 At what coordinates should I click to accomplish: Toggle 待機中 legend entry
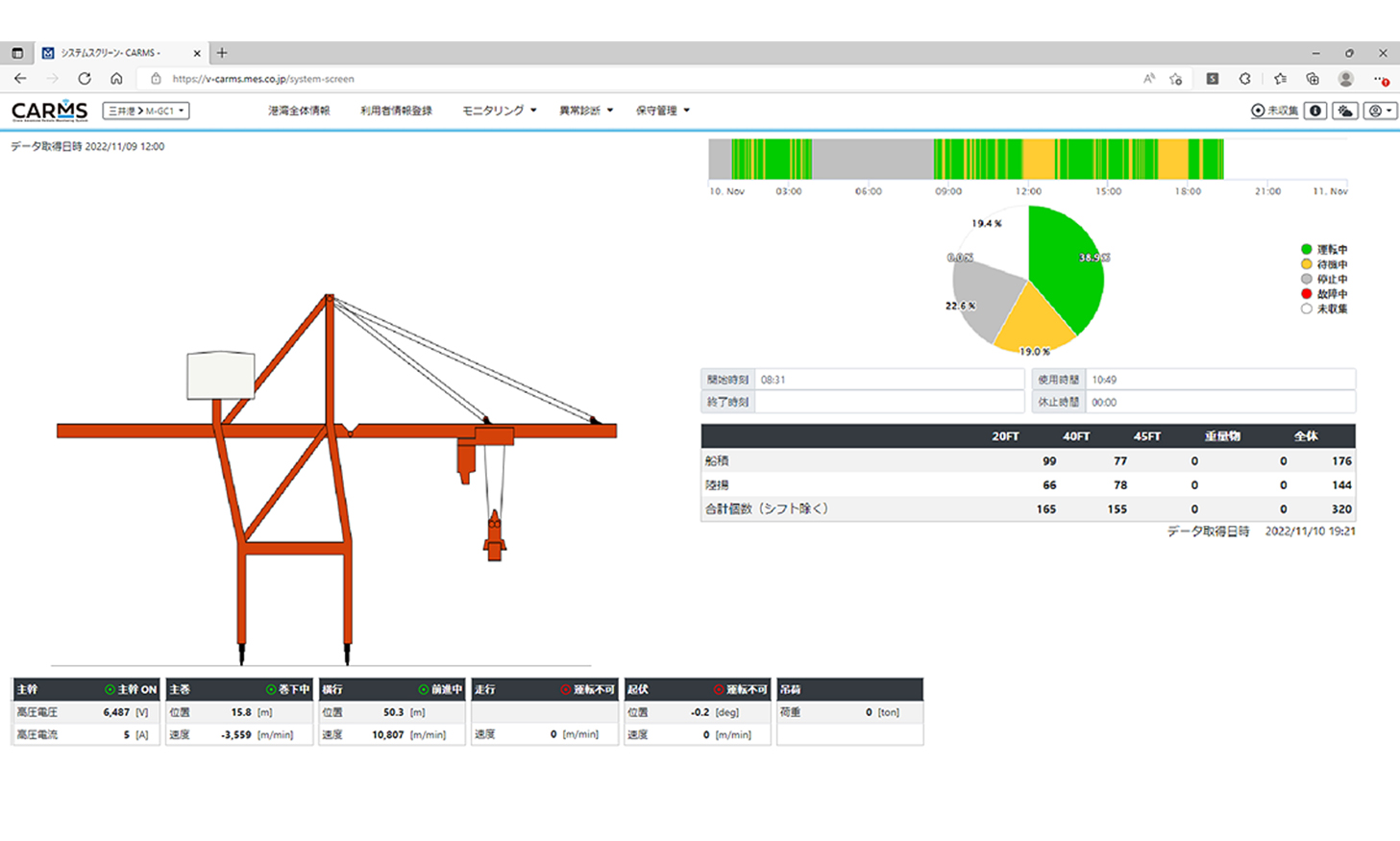1324,264
